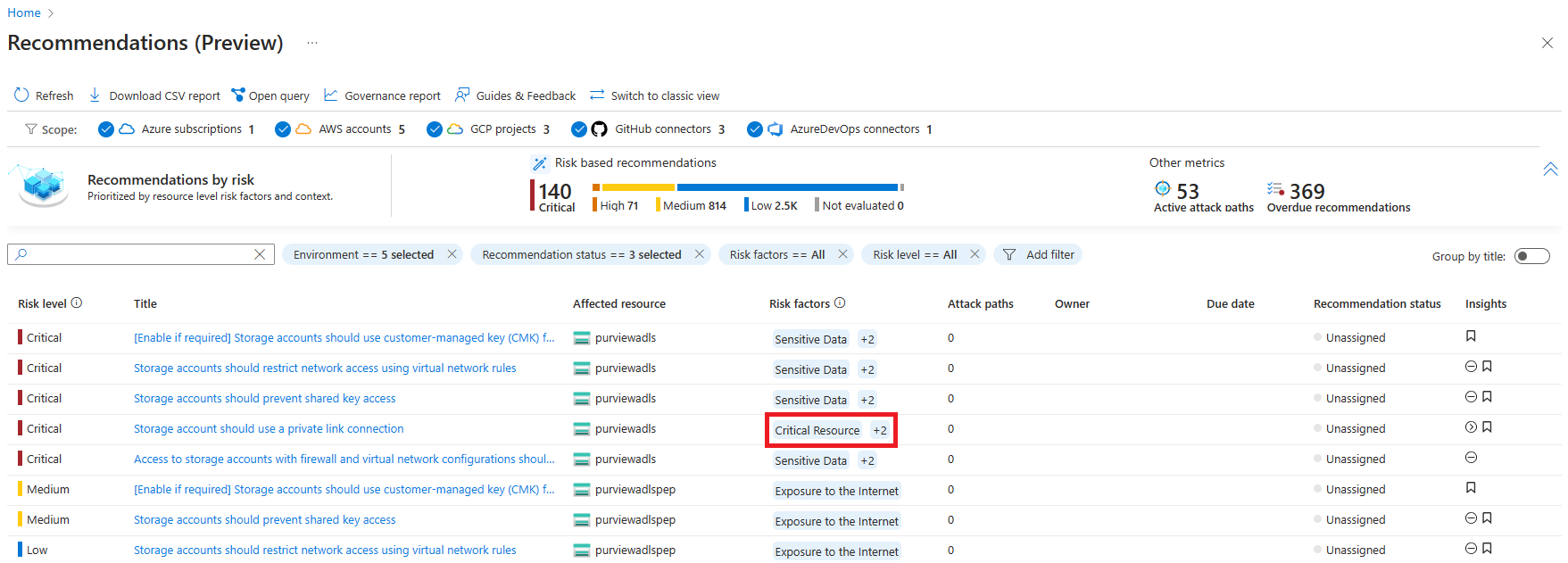Click the info icon next to Risk level

click(x=77, y=303)
